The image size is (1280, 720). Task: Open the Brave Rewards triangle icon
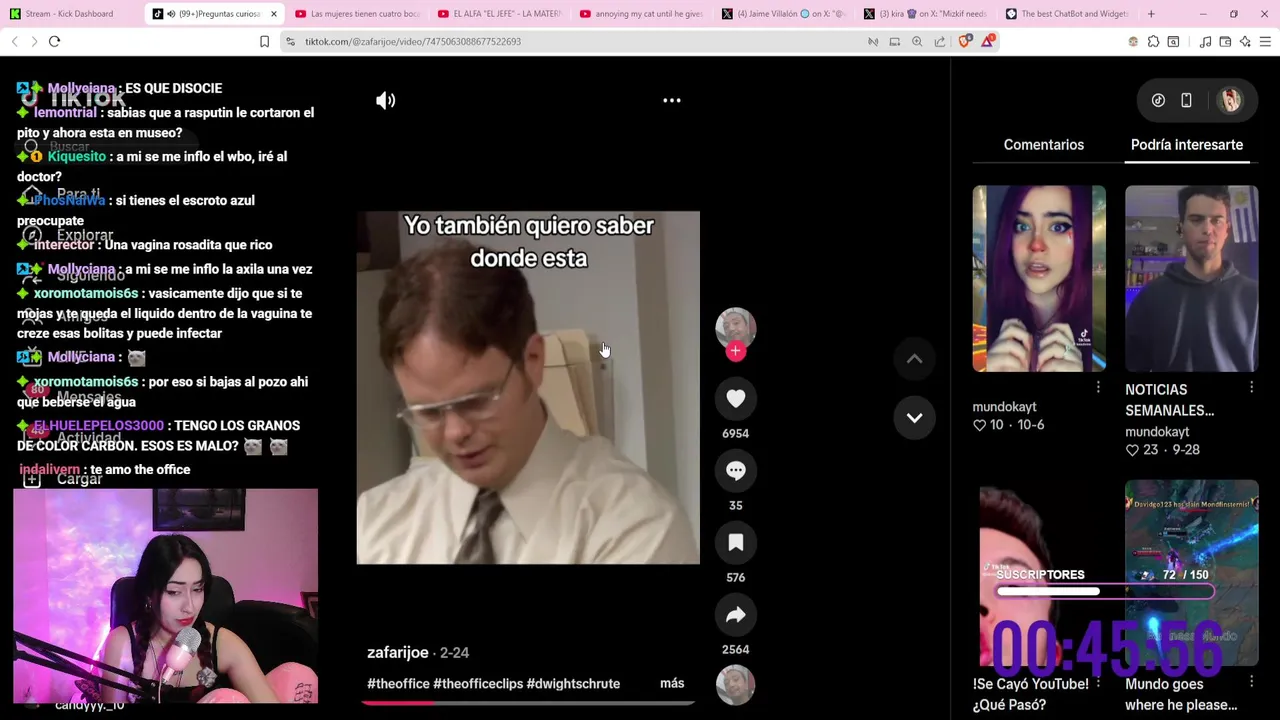(x=988, y=41)
